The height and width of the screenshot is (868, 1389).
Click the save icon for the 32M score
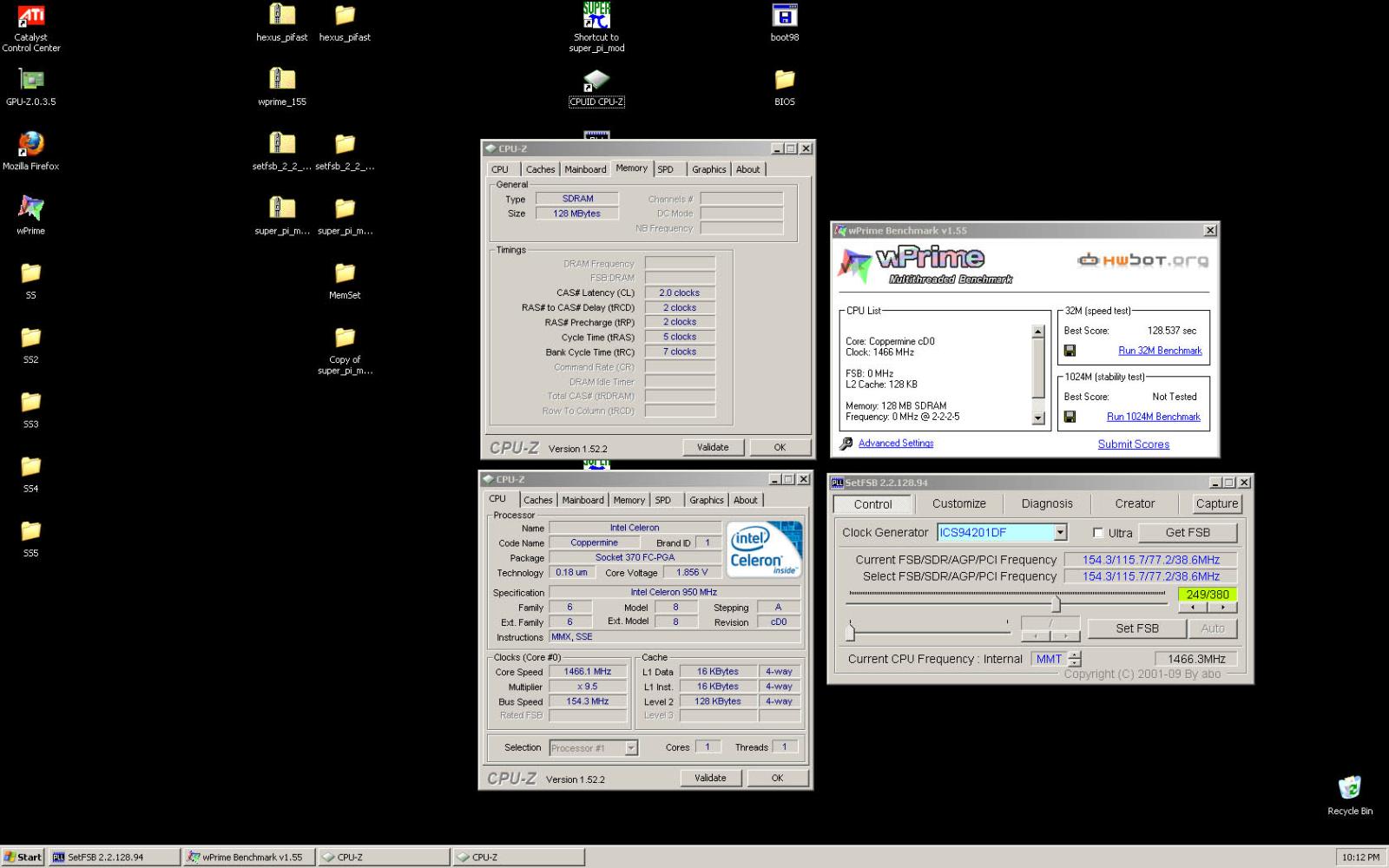point(1070,351)
